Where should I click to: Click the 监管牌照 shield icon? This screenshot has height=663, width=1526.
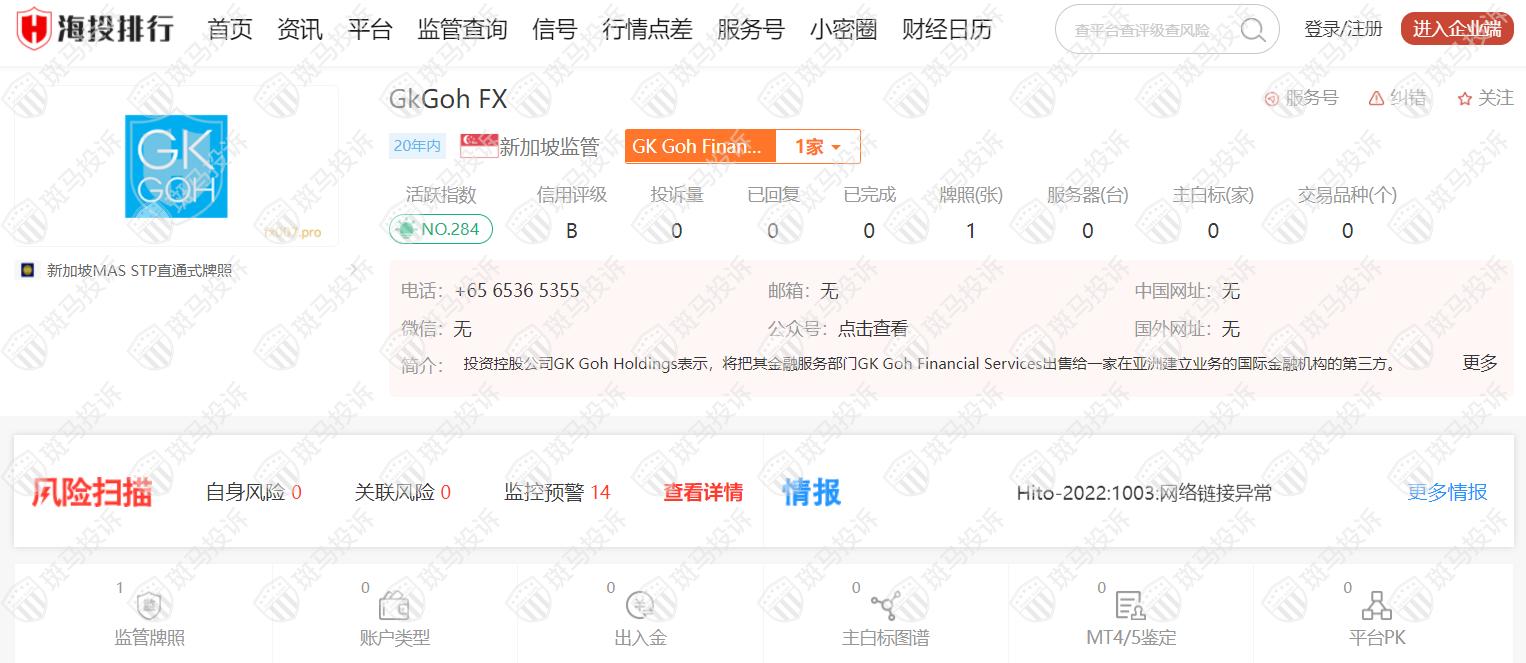pyautogui.click(x=149, y=605)
